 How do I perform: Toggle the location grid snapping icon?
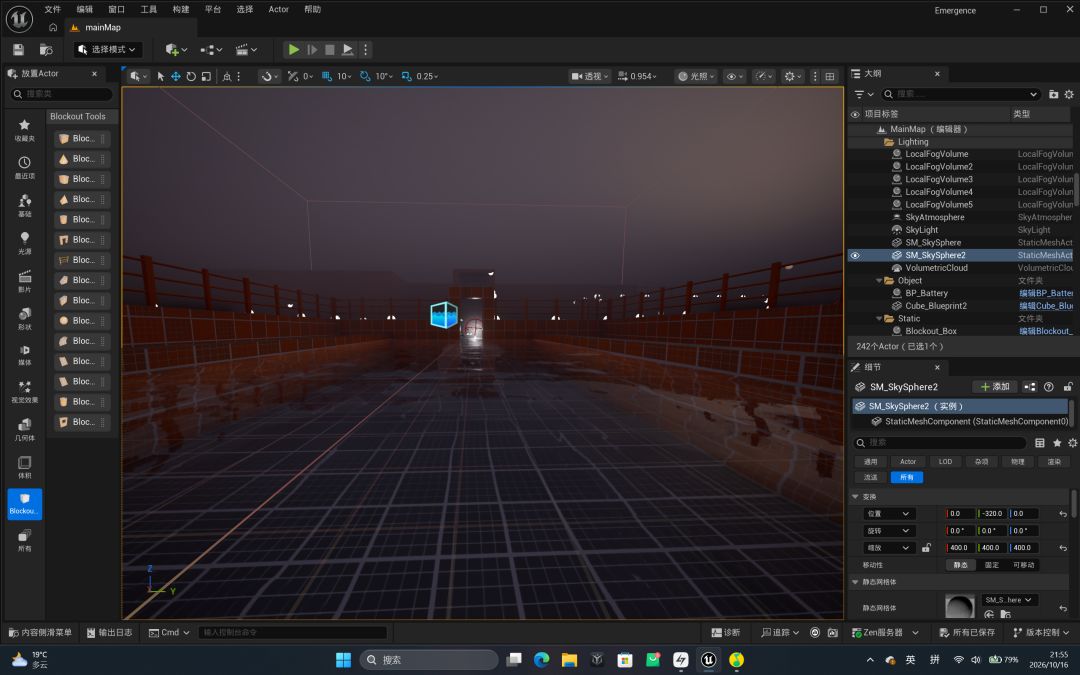click(x=327, y=76)
